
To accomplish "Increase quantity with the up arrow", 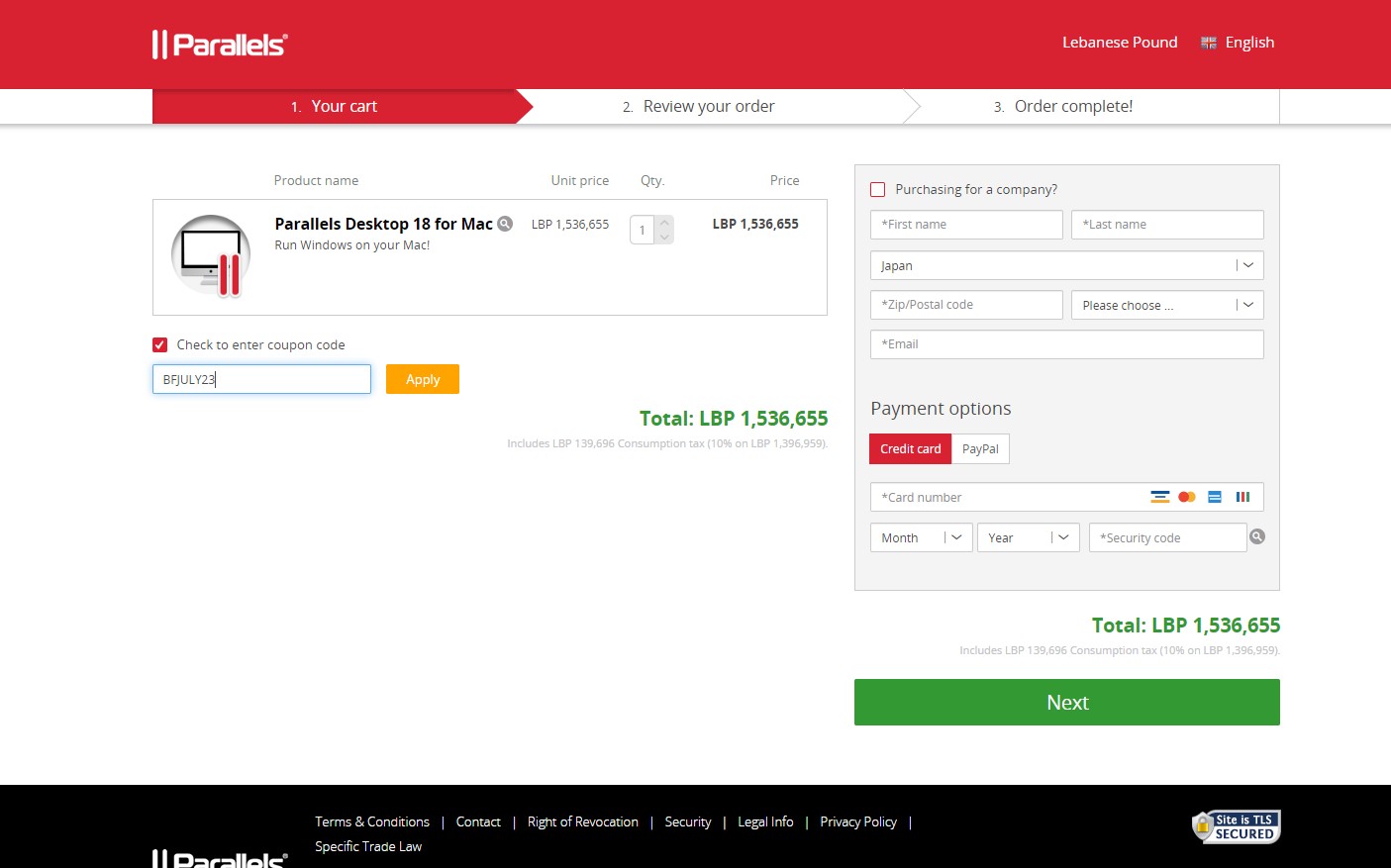I will [x=665, y=223].
